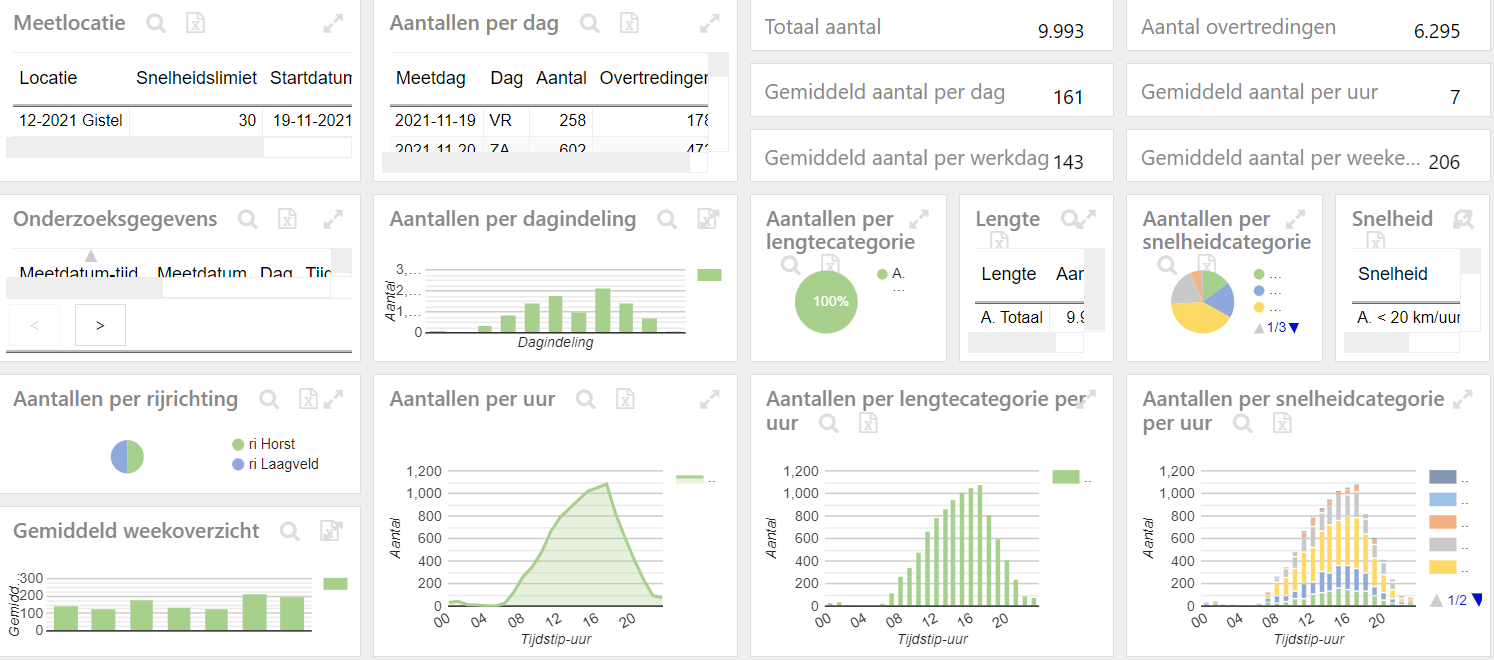Click Excel export icon for Gemiddeld weekoverzicht
The image size is (1494, 660).
[330, 532]
